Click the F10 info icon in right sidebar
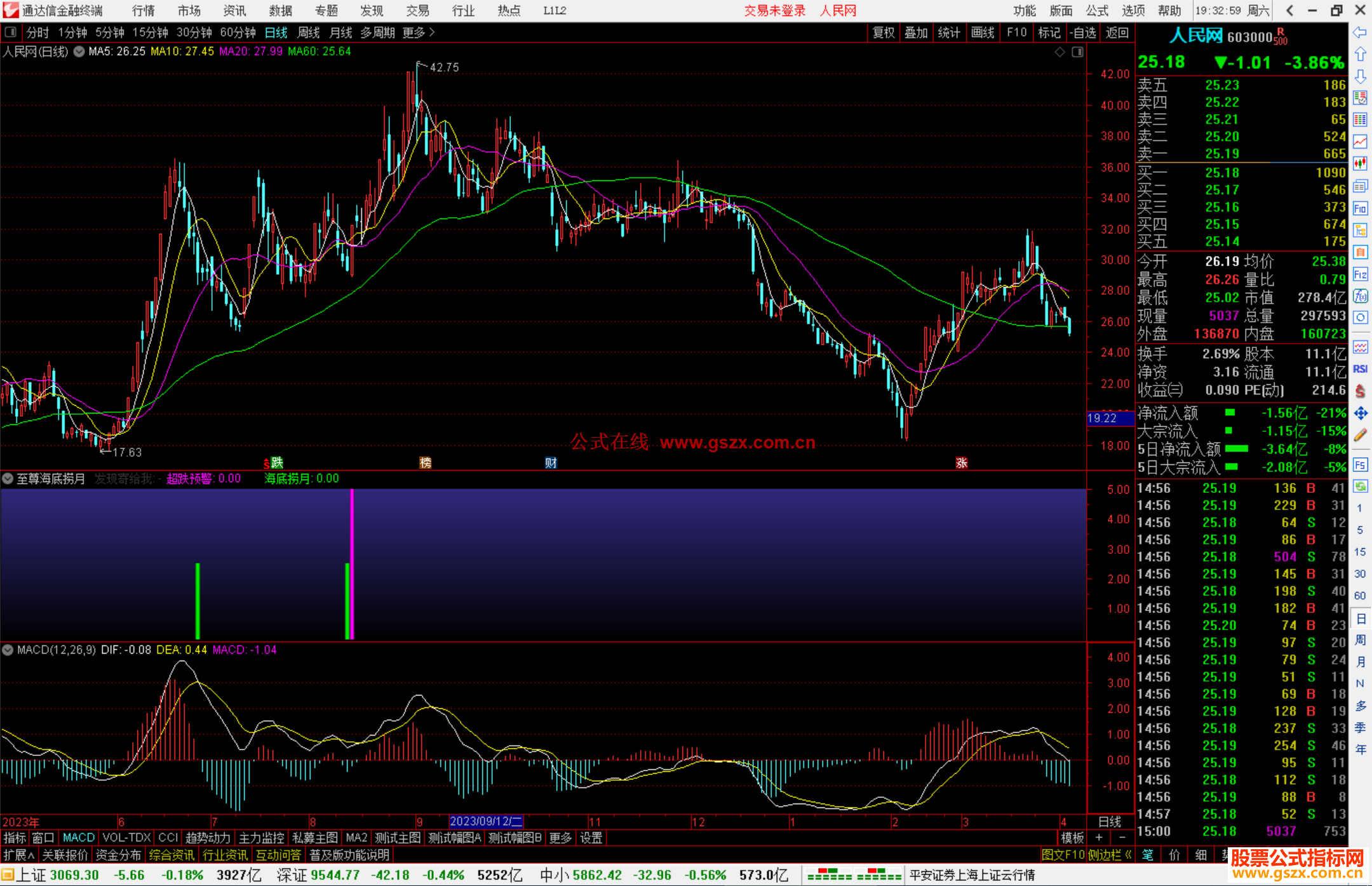Viewport: 1372px width, 886px height. [1360, 208]
